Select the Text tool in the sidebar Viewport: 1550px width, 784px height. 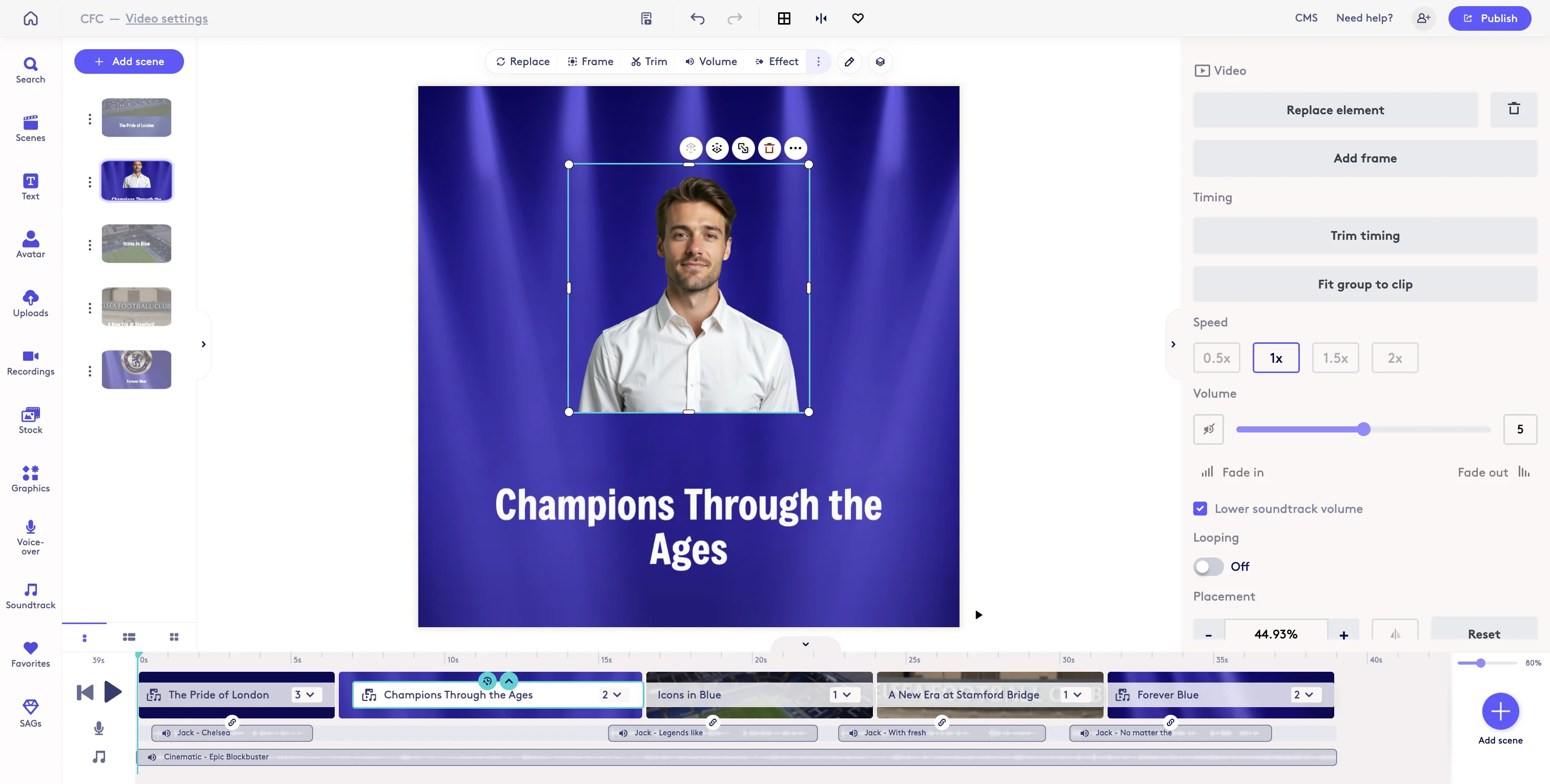[30, 187]
